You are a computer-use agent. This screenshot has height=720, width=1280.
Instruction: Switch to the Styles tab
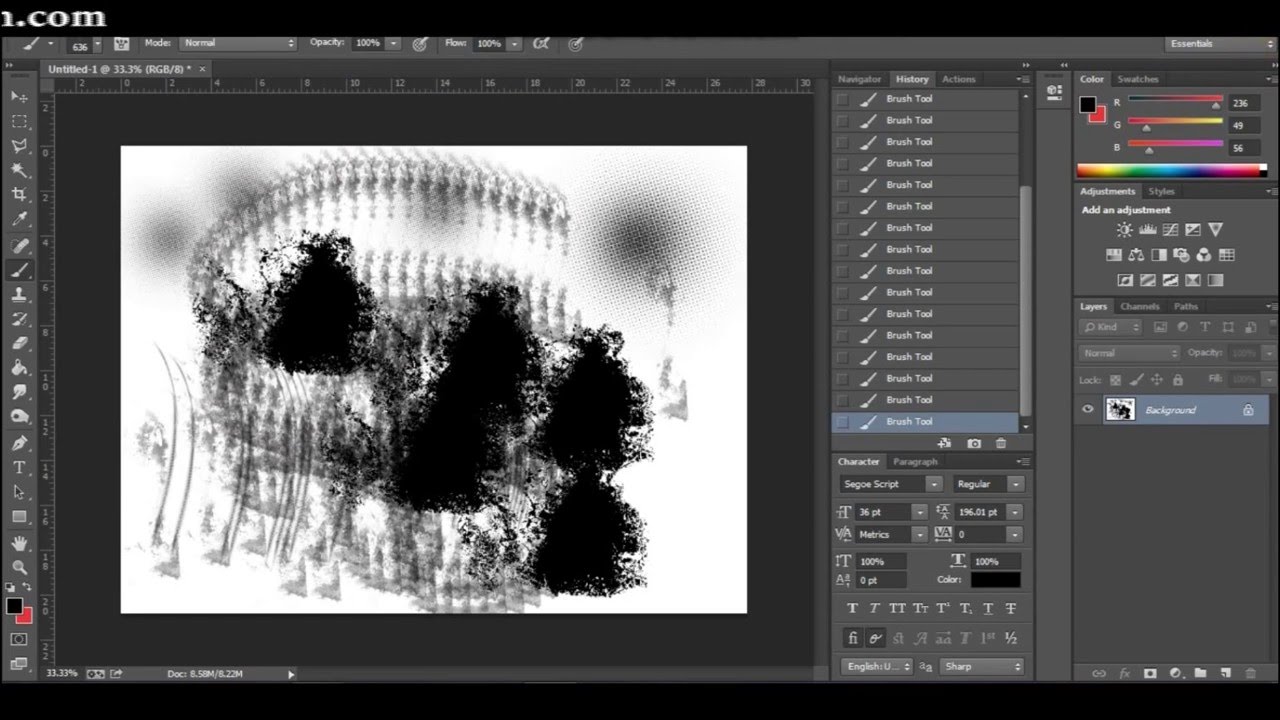pos(1161,191)
